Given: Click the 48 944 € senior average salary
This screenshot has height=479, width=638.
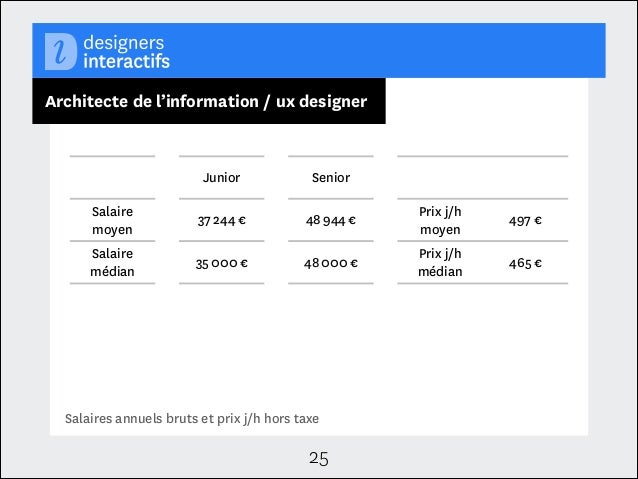Looking at the screenshot, I should 331,221.
